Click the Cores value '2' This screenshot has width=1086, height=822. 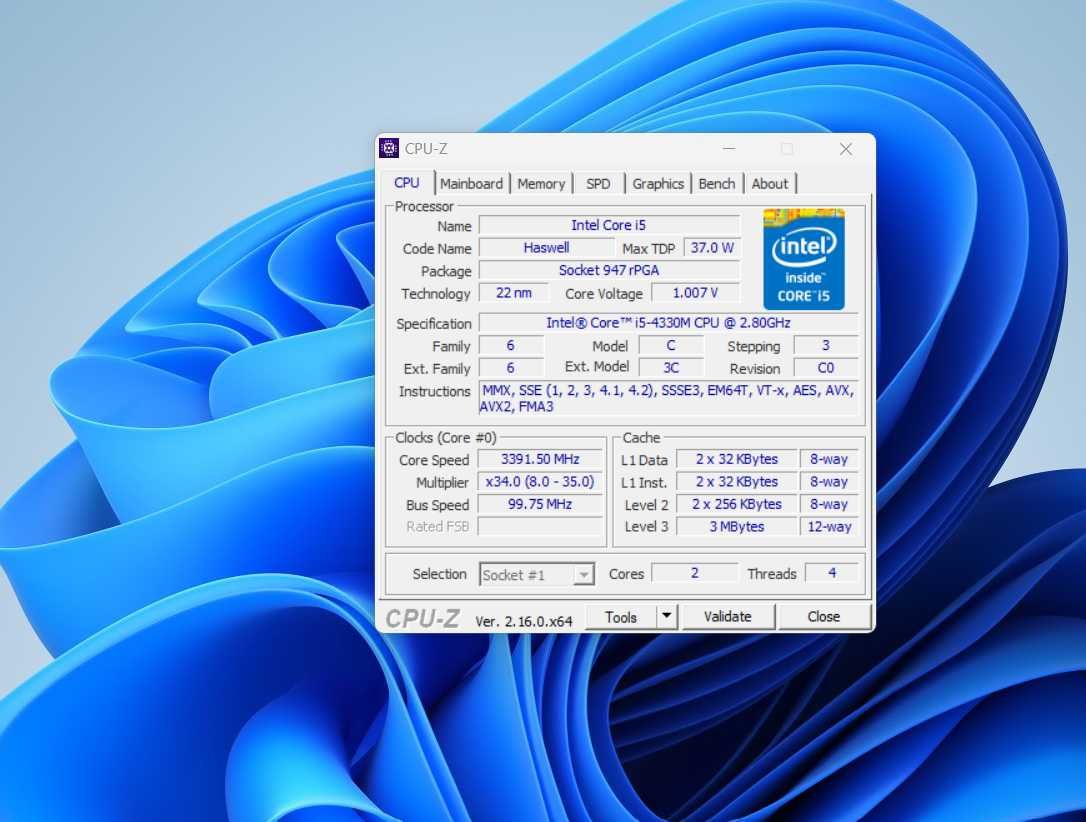click(x=695, y=573)
